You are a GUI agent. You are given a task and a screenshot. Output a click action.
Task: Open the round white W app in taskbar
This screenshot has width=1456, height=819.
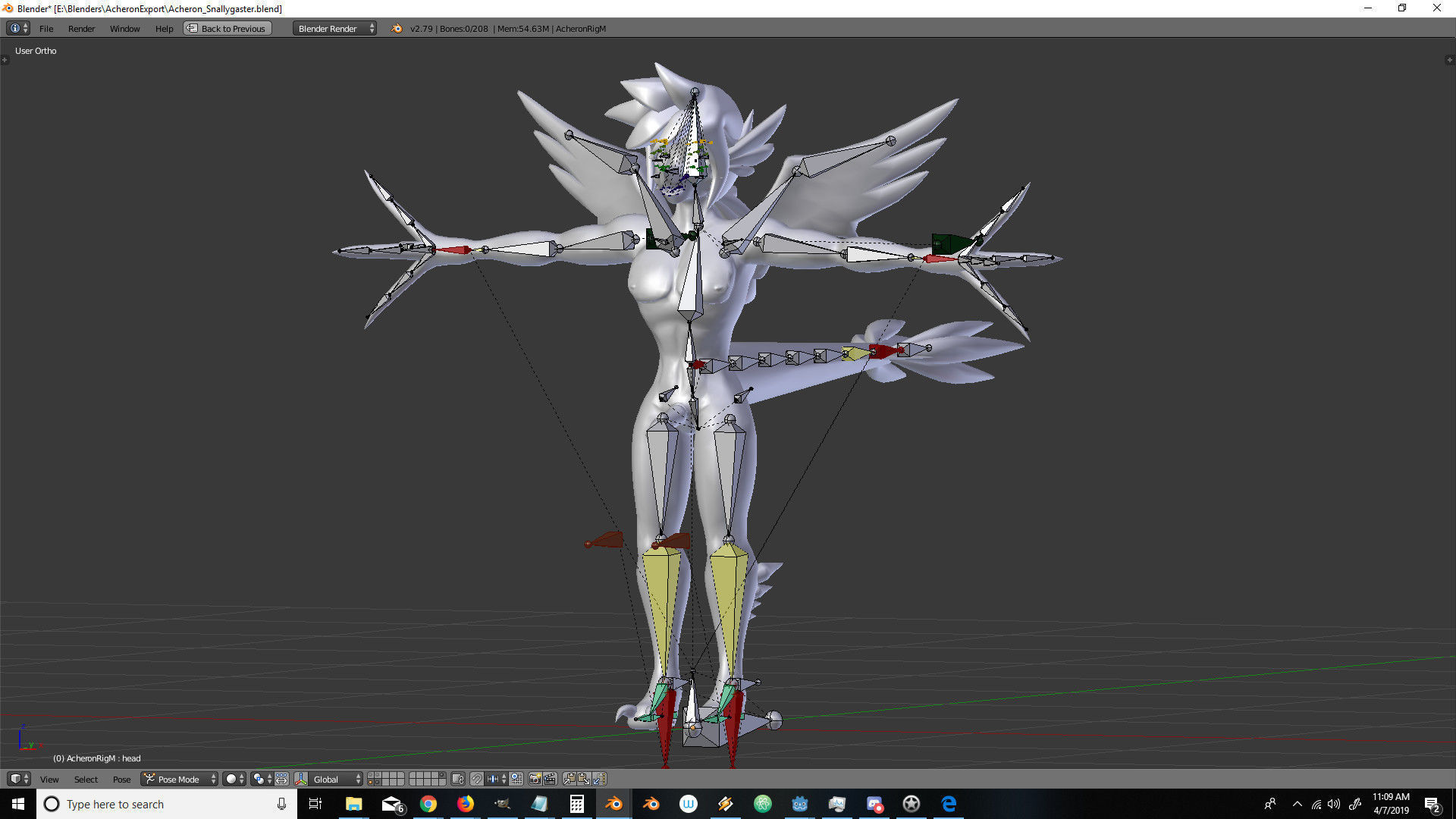coord(689,804)
